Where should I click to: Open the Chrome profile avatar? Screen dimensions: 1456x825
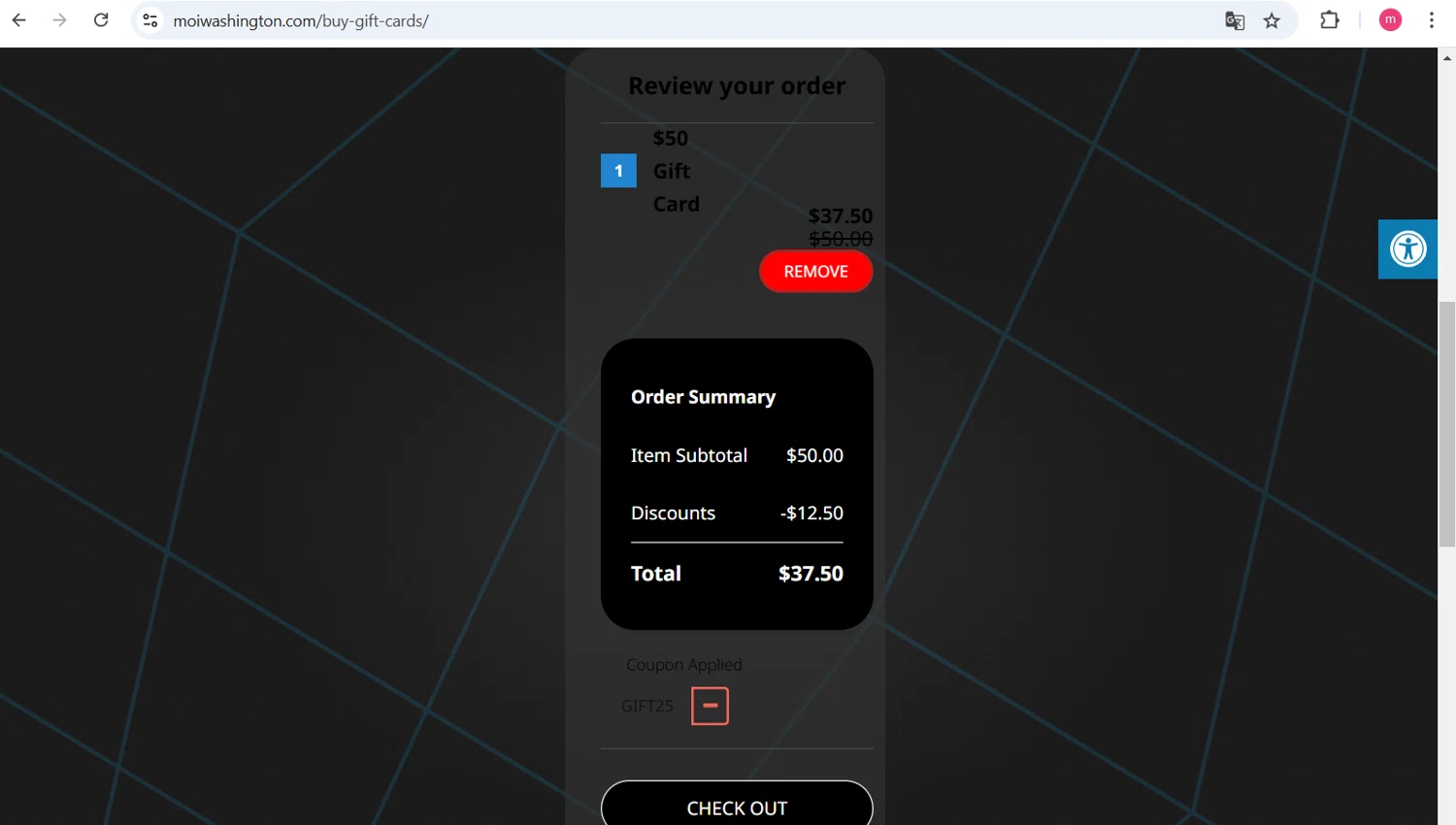tap(1390, 20)
